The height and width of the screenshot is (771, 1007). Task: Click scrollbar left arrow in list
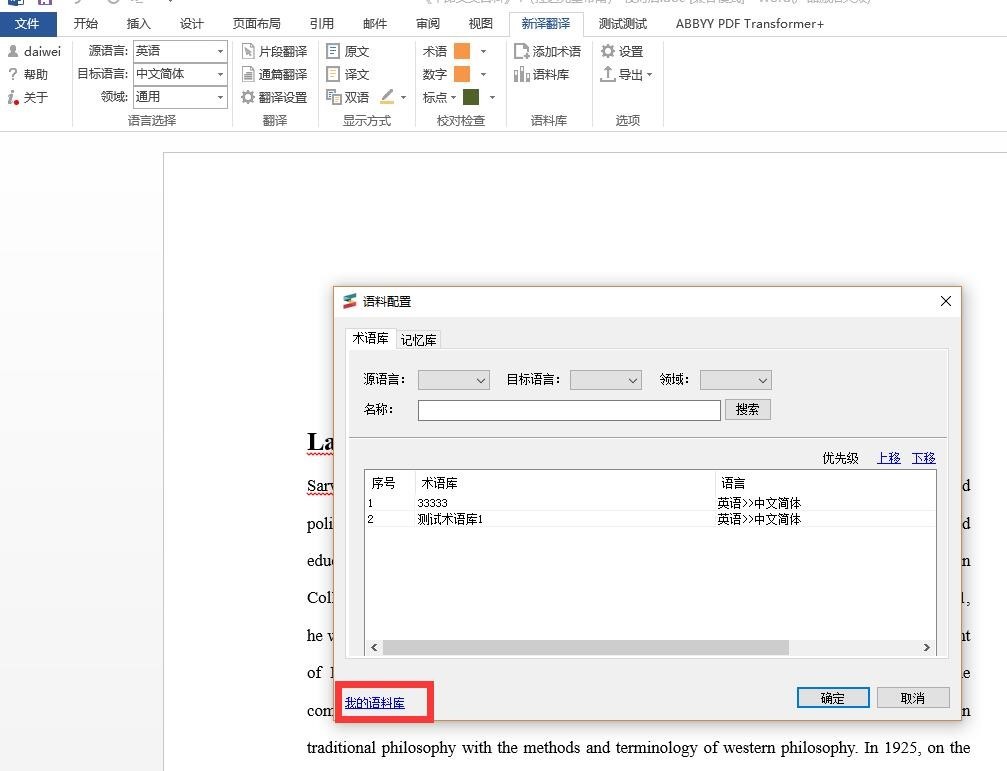tap(374, 647)
